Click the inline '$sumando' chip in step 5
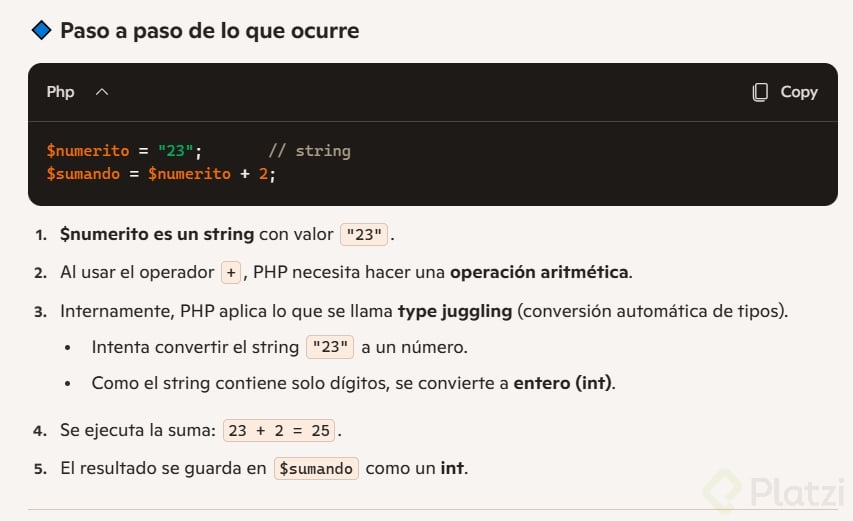 [x=316, y=468]
